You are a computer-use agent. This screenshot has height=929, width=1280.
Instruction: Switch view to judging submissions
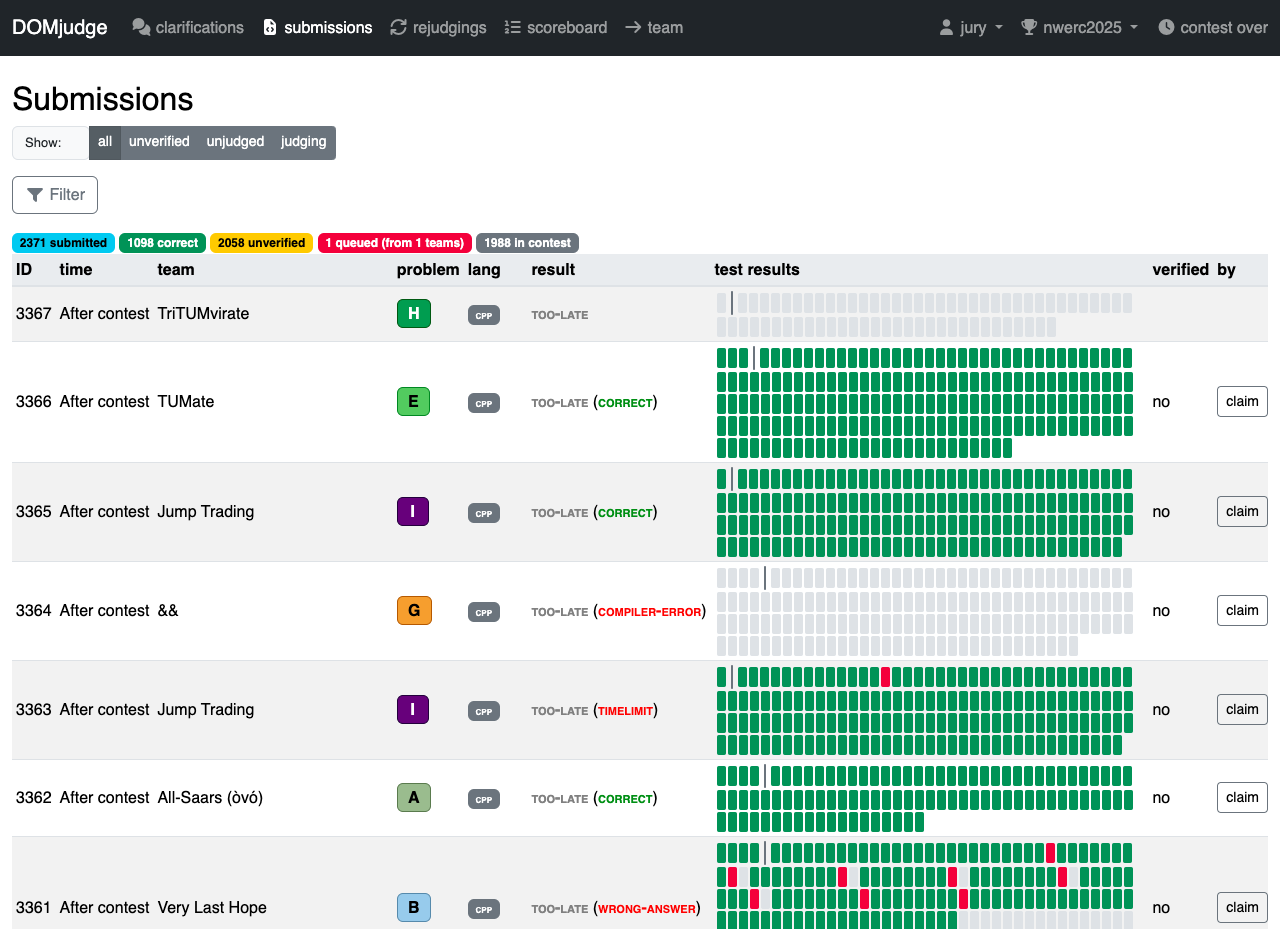pyautogui.click(x=304, y=142)
